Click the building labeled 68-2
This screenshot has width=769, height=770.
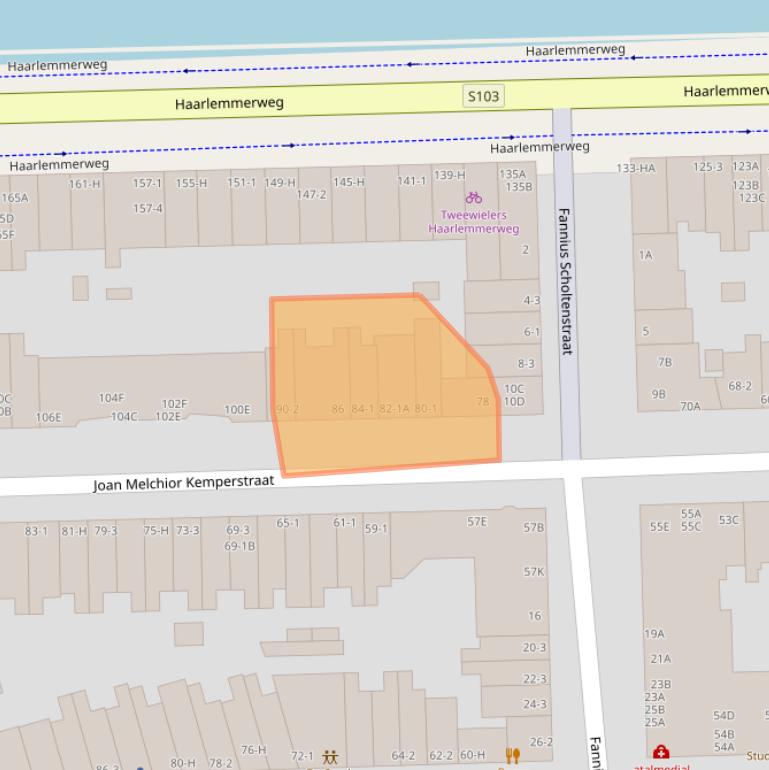740,386
